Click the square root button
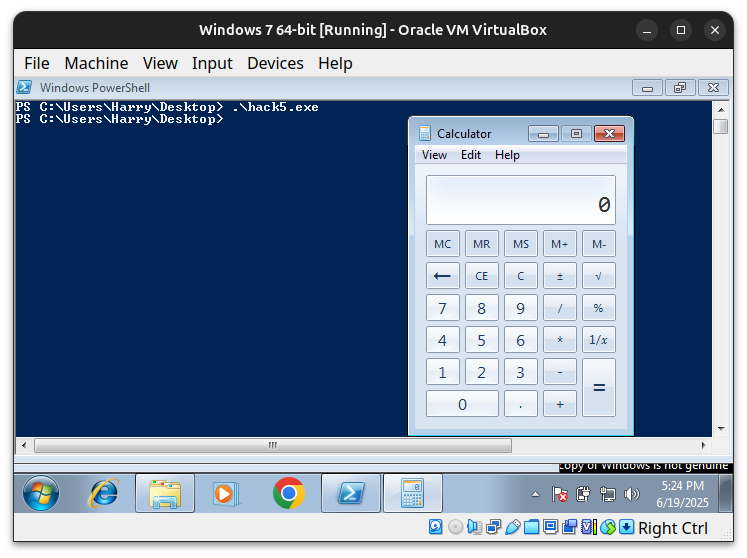The width and height of the screenshot is (747, 558). tap(599, 276)
